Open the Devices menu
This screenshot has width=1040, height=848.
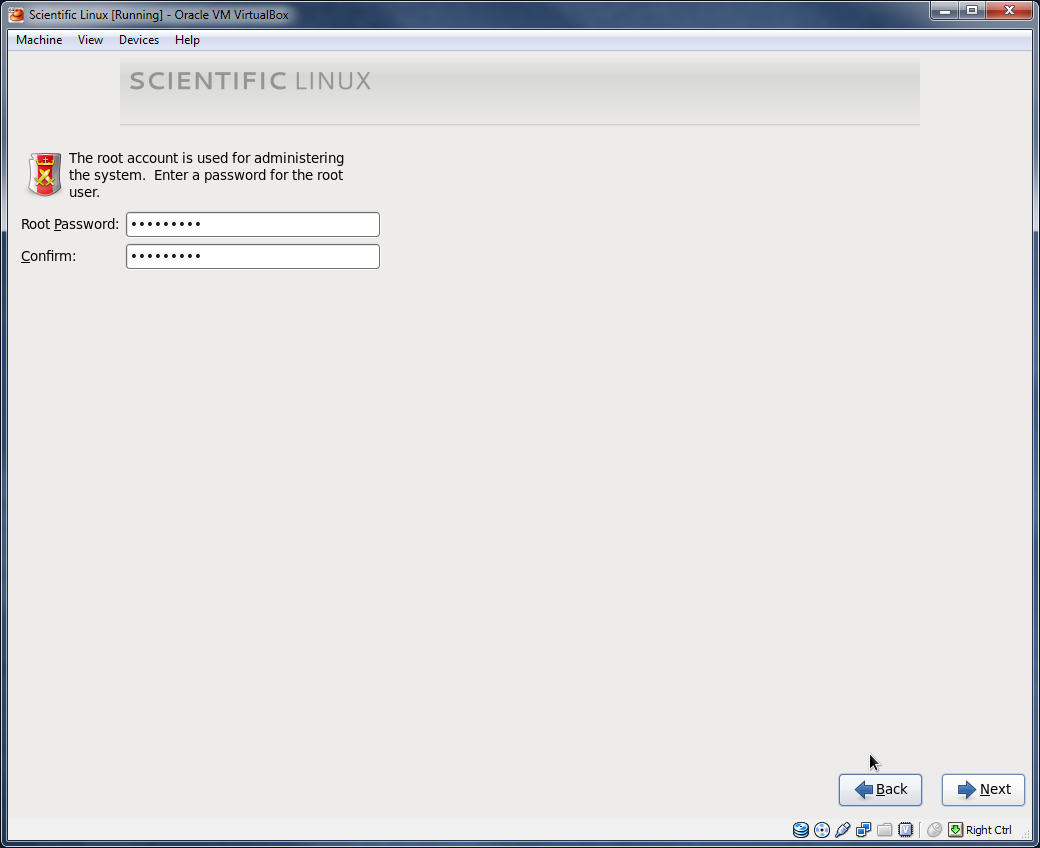pyautogui.click(x=139, y=40)
